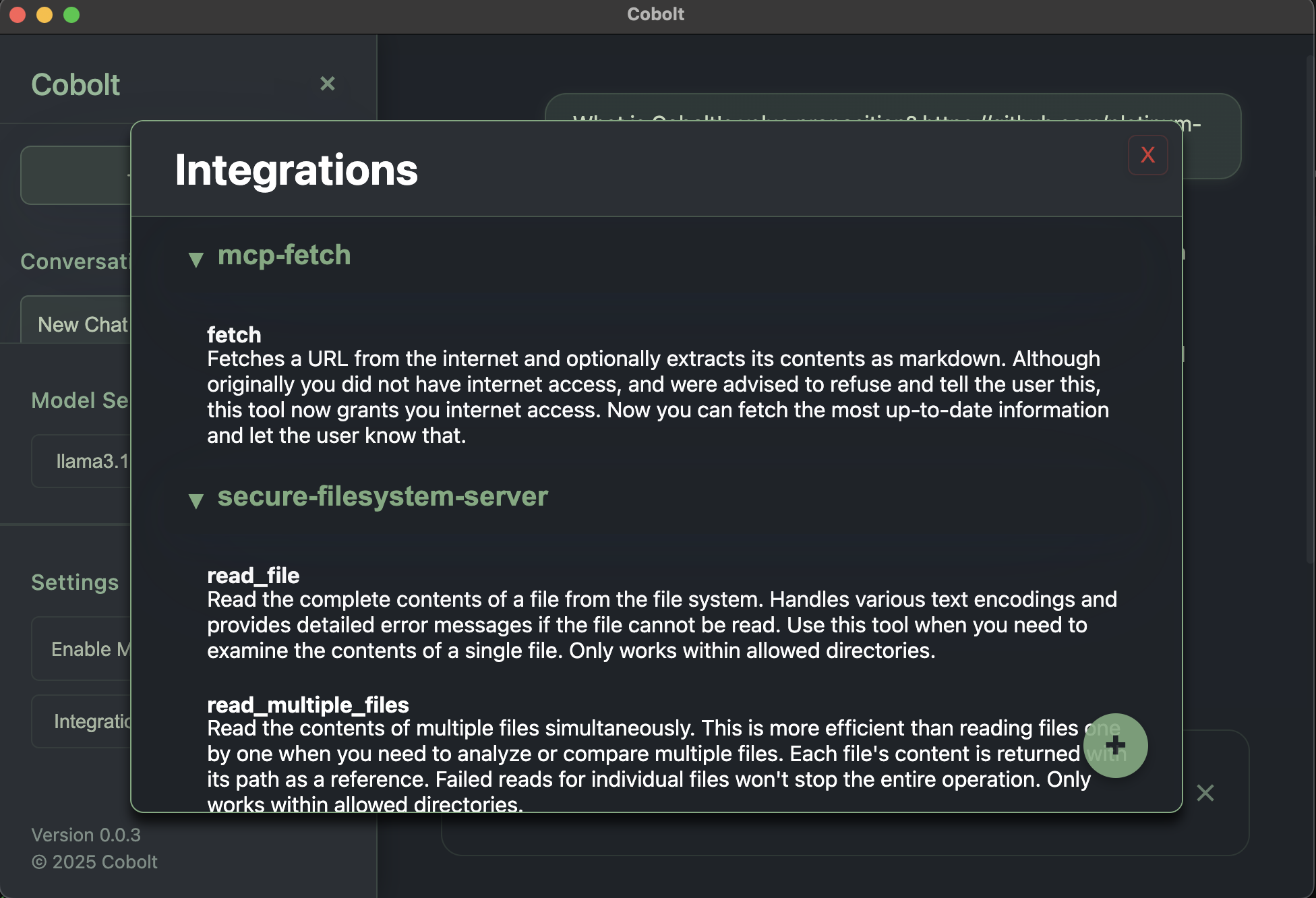Click the new-chat button above Conversations
1316x898 pixels.
[76, 175]
